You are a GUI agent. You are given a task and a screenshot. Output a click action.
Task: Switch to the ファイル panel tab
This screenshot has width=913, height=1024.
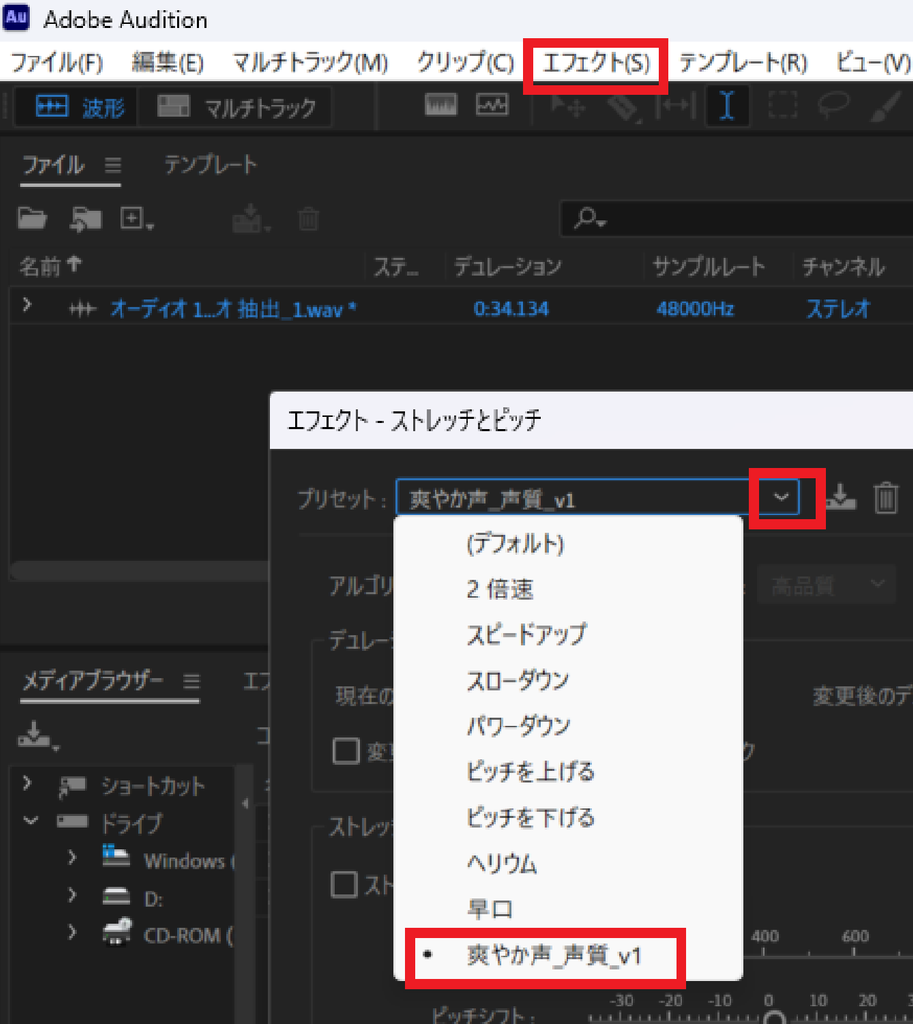[x=54, y=165]
